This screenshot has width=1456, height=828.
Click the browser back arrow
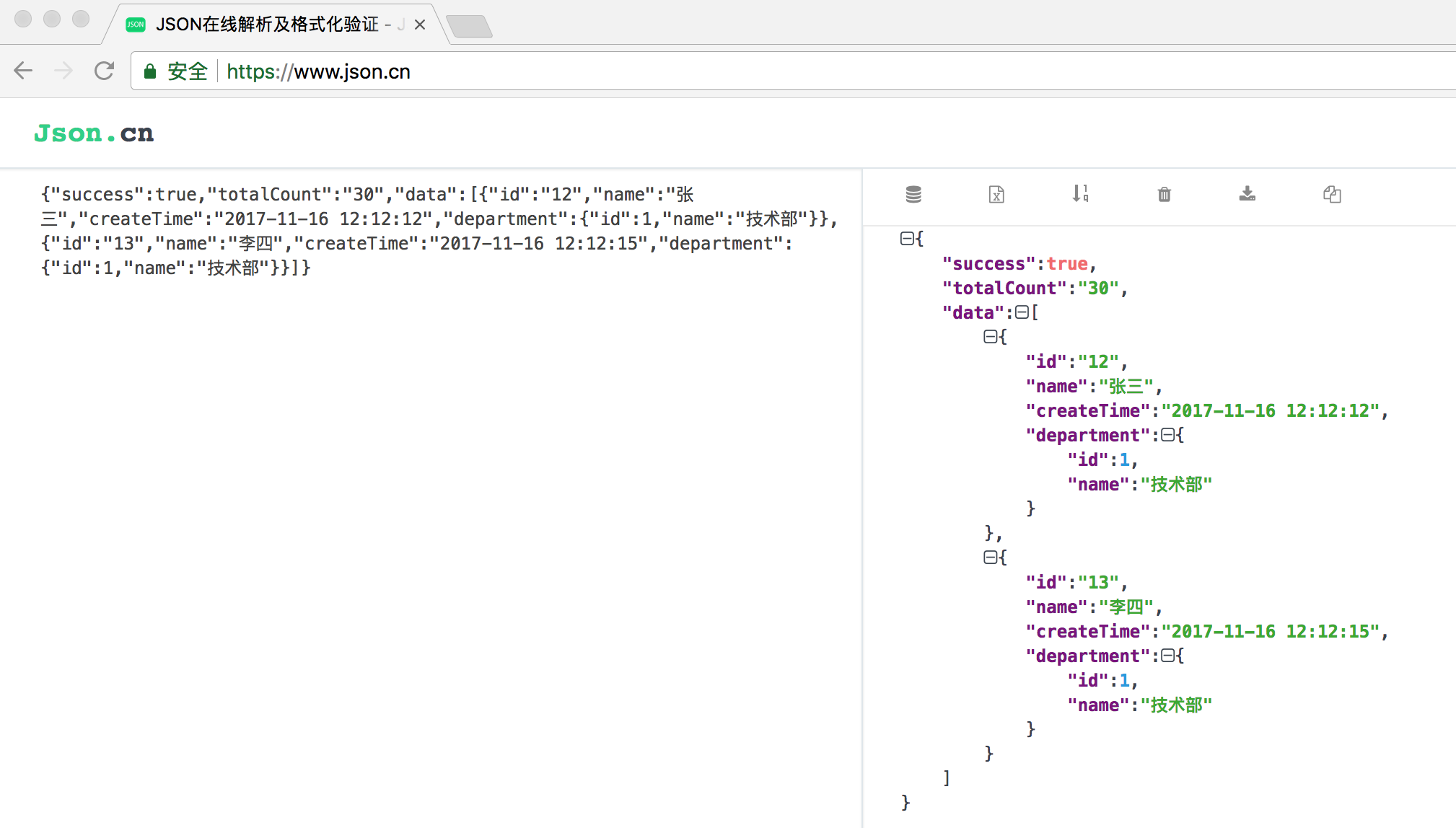click(x=22, y=71)
